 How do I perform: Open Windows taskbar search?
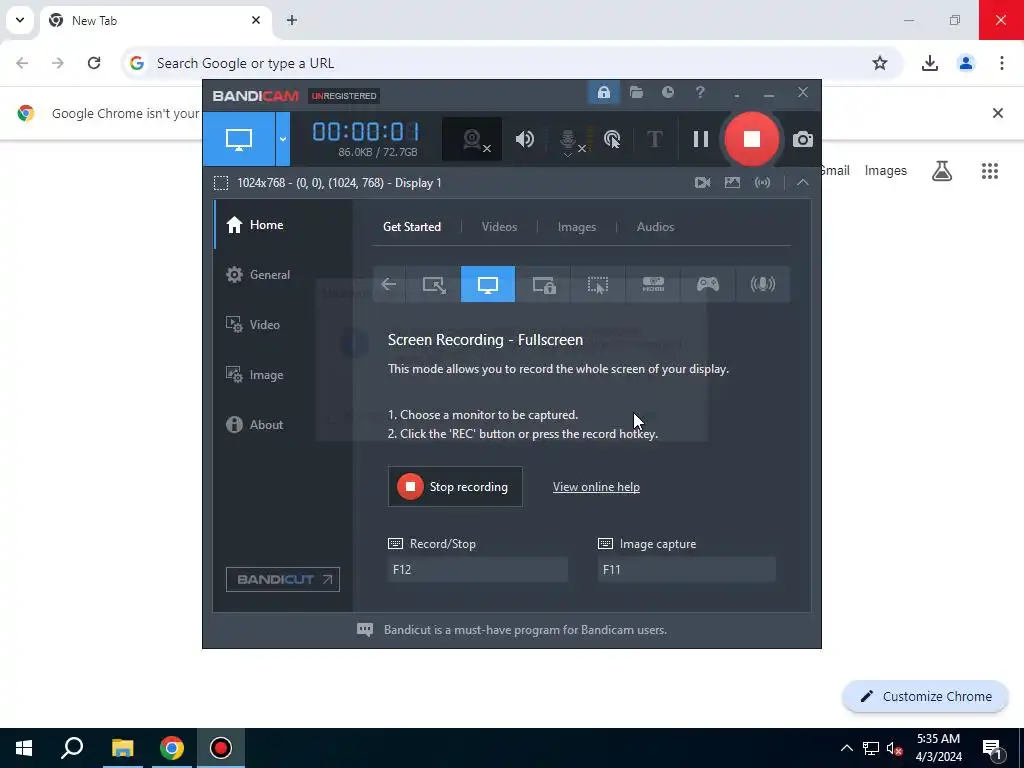[72, 748]
